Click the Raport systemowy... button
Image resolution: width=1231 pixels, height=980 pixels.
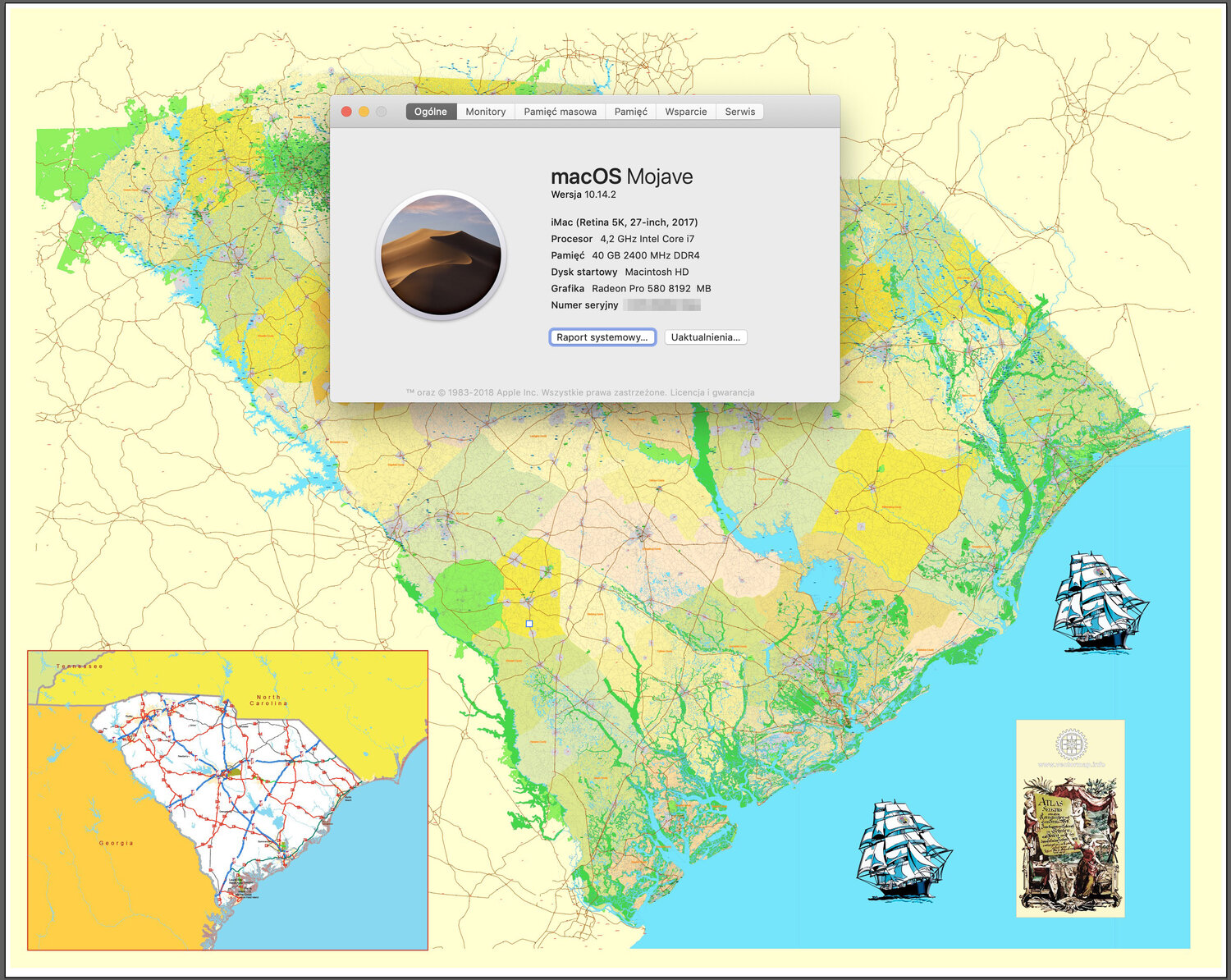pyautogui.click(x=602, y=337)
